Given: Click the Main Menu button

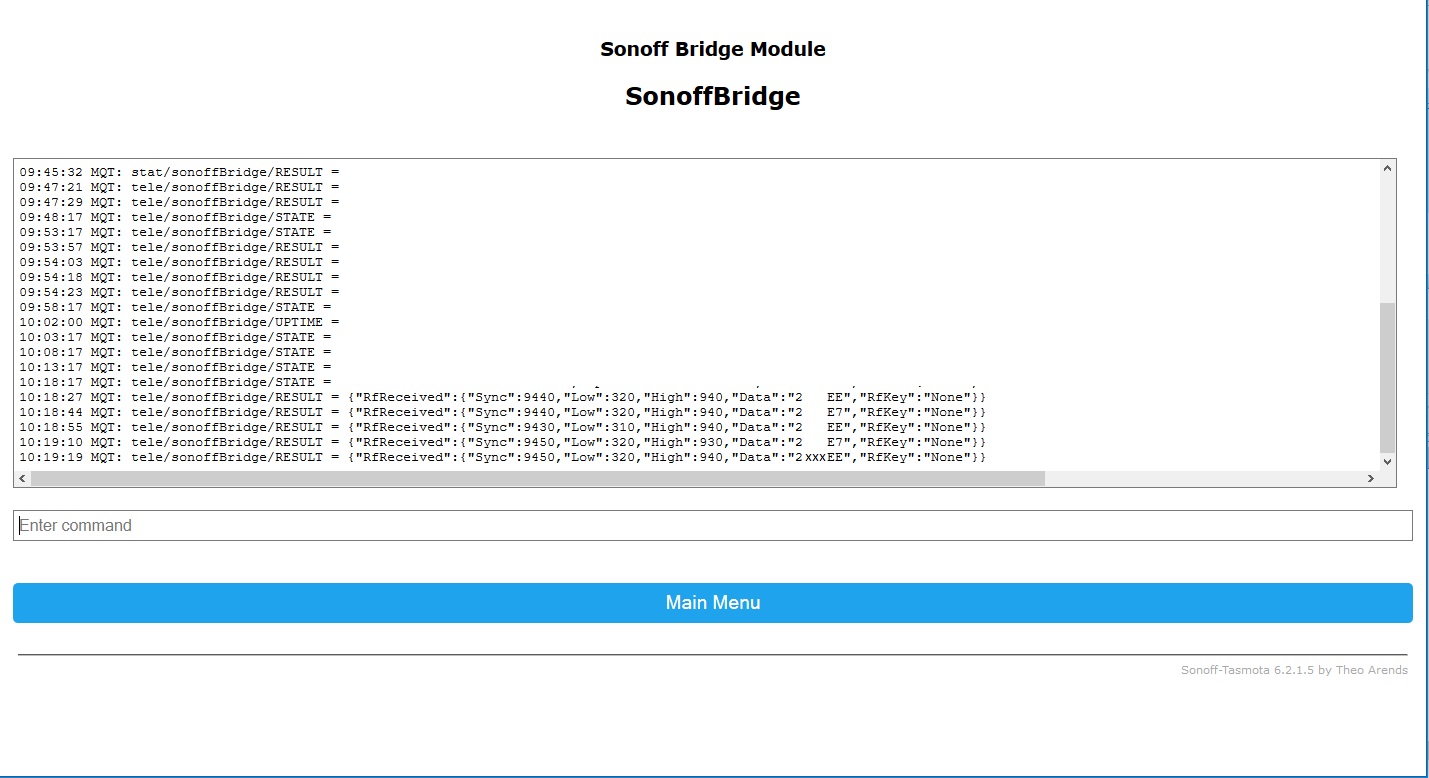Looking at the screenshot, I should pos(713,603).
